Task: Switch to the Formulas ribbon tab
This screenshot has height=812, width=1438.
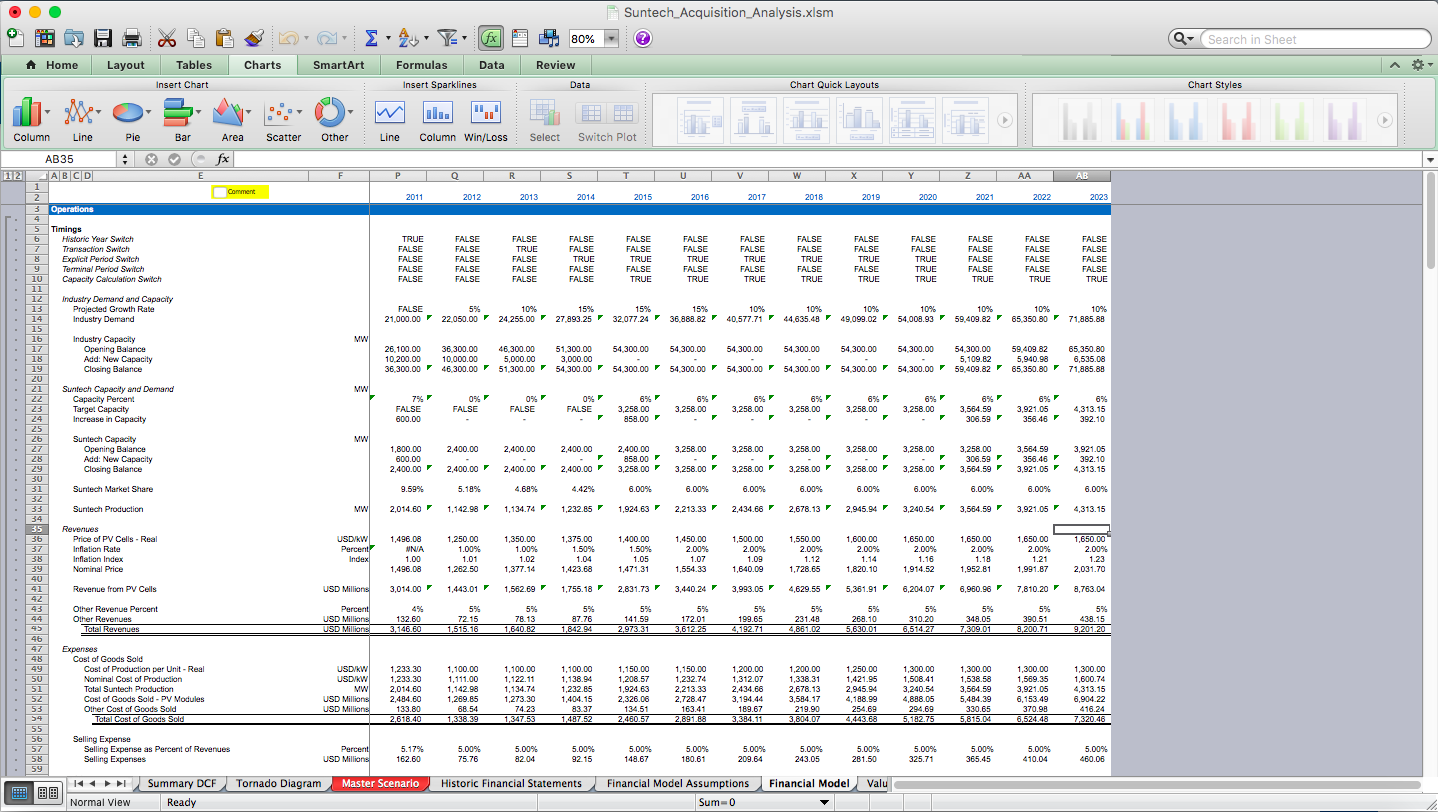Action: (x=421, y=63)
